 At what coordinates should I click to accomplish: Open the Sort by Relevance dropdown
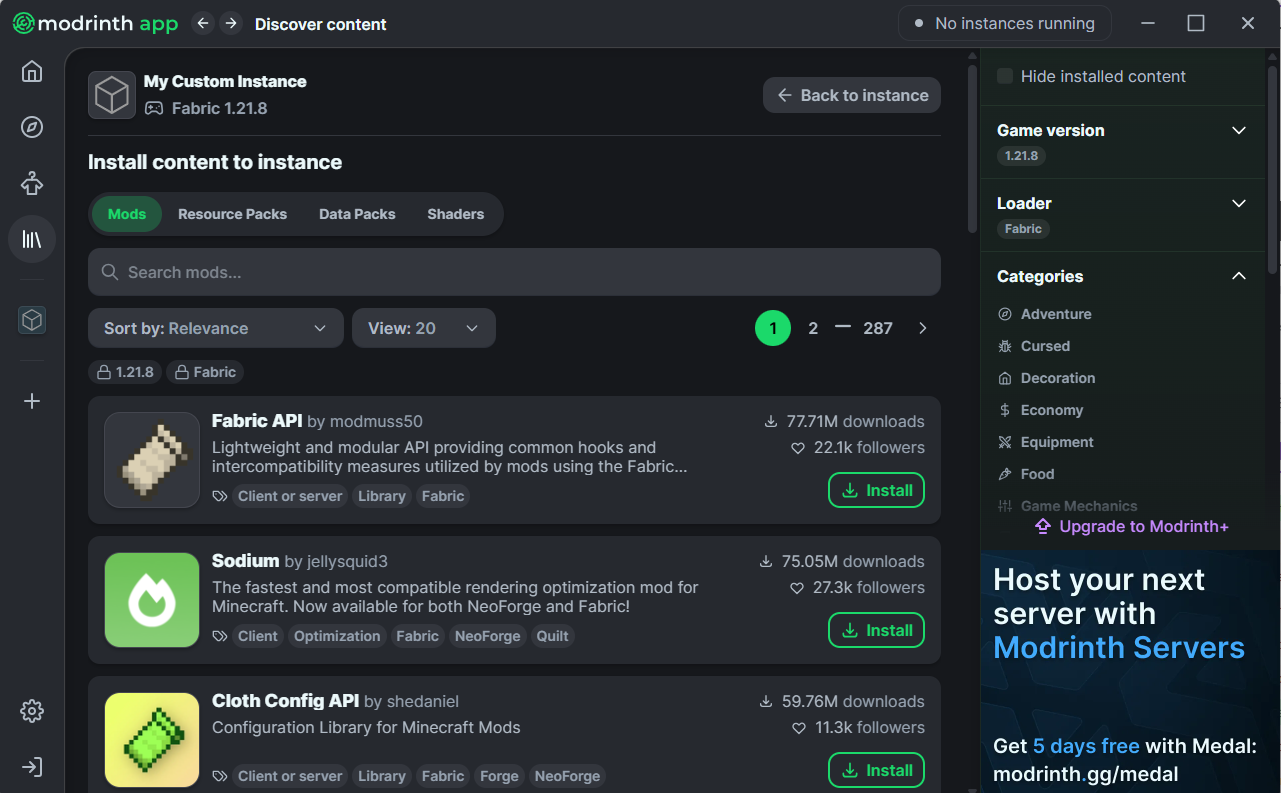click(x=216, y=328)
